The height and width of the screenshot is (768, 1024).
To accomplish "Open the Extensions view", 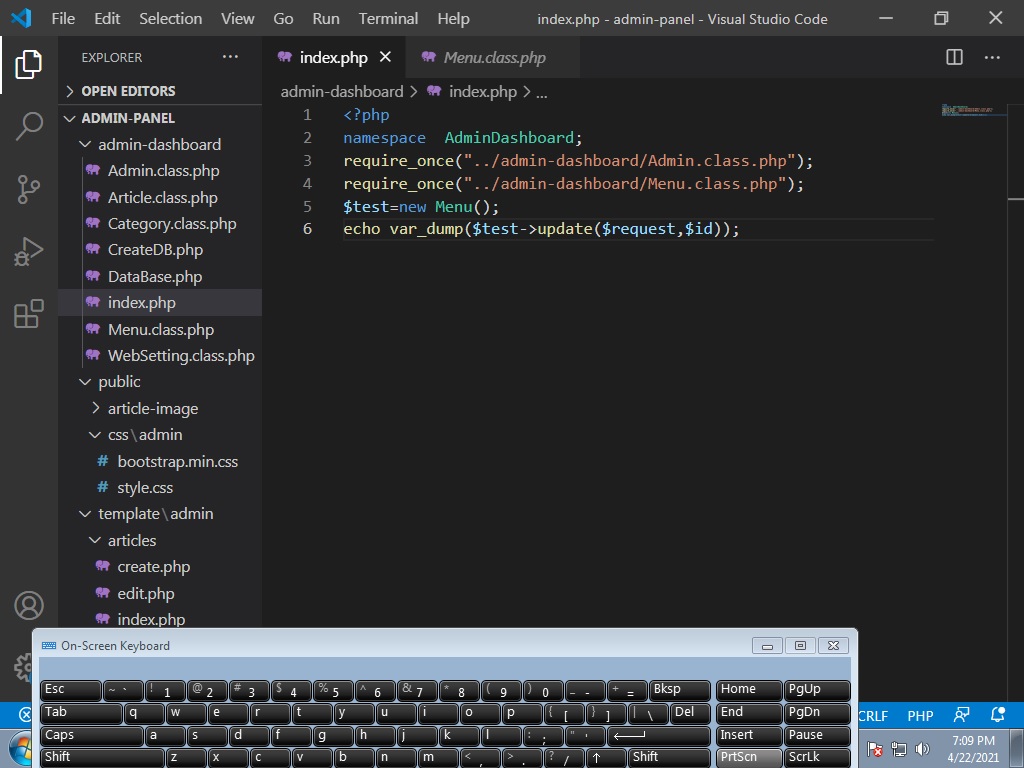I will (29, 314).
